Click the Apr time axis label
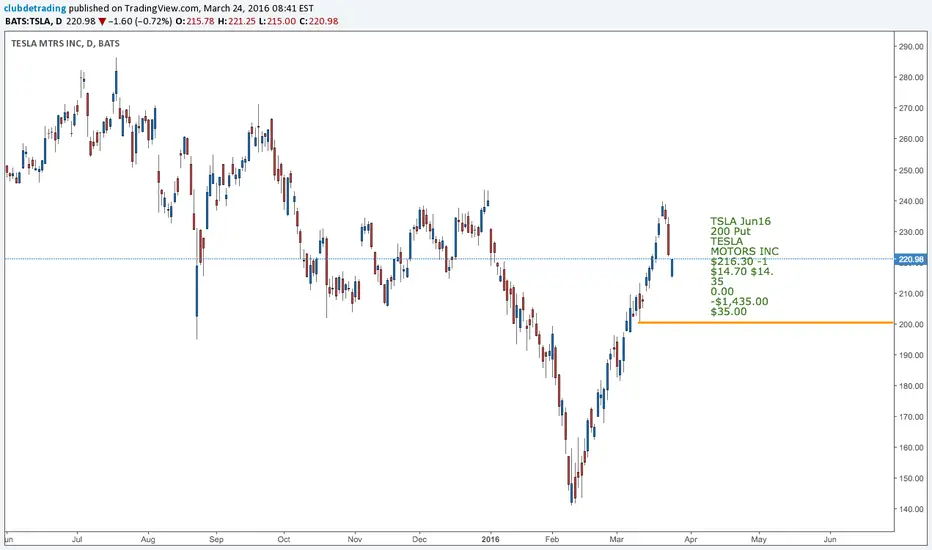The width and height of the screenshot is (932, 550). [691, 539]
